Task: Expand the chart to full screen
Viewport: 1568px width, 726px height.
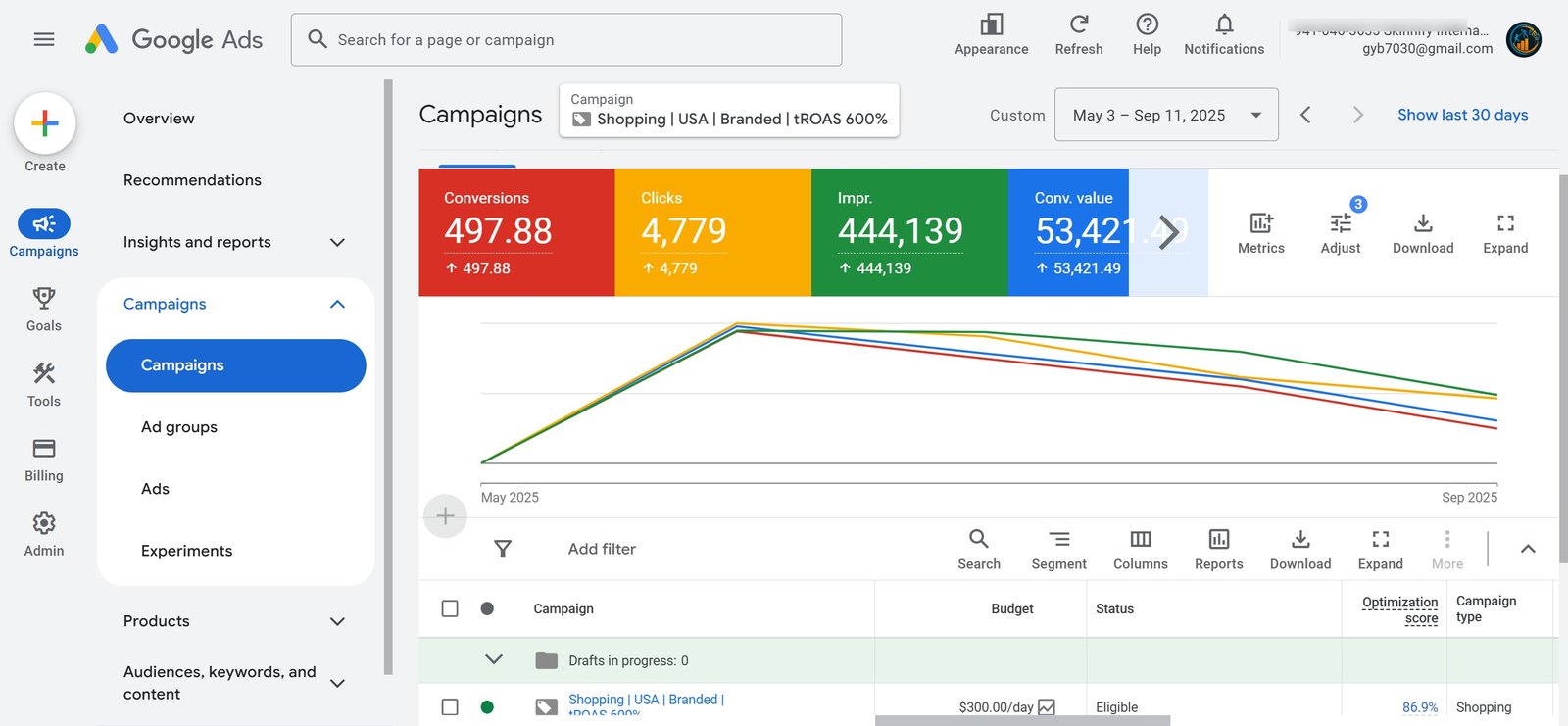Action: point(1505,233)
